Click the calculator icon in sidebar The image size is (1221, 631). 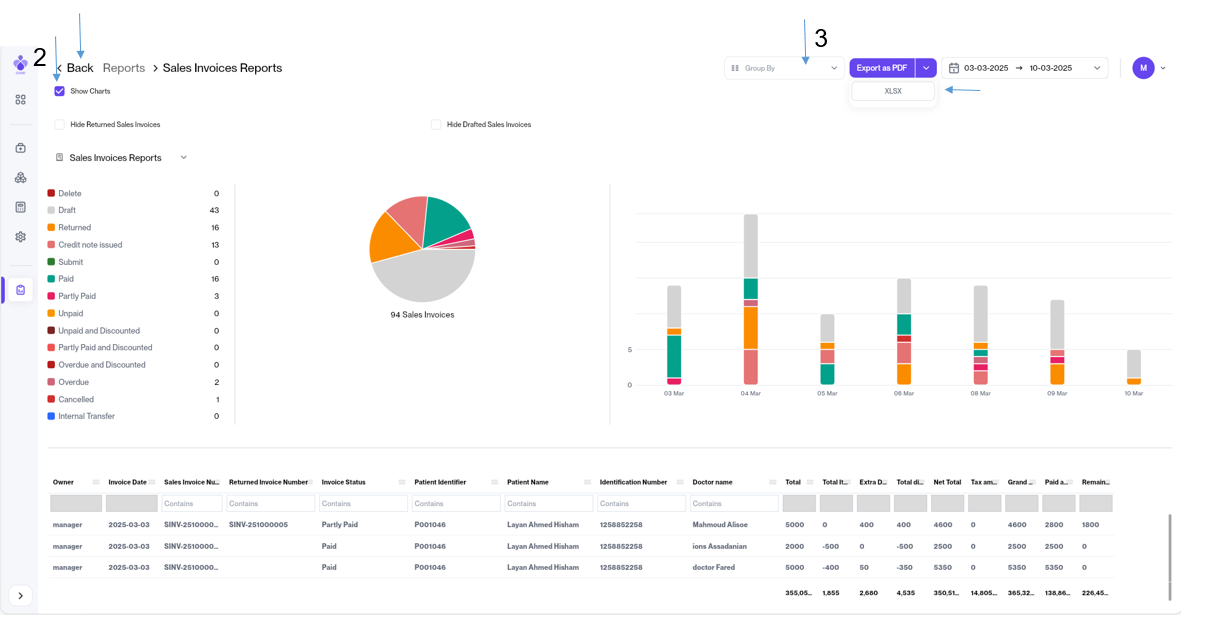20,207
